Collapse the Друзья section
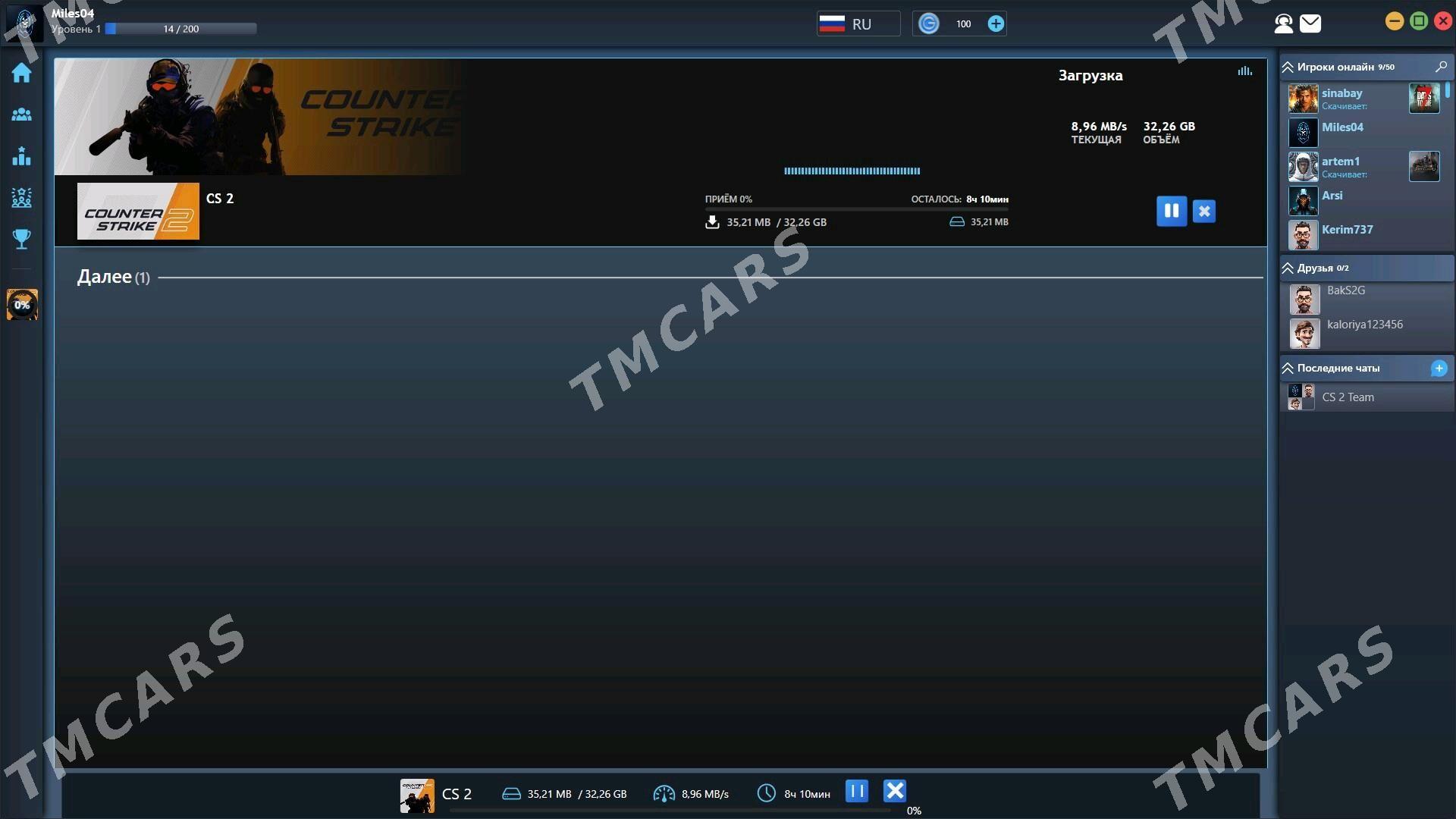The height and width of the screenshot is (819, 1456). coord(1288,268)
